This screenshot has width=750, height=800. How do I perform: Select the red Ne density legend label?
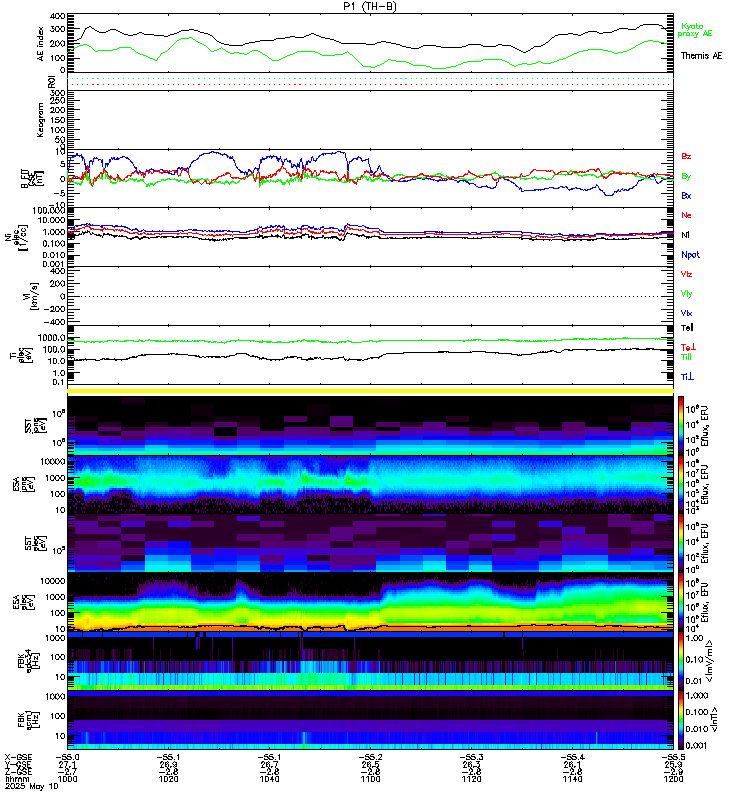pos(686,215)
